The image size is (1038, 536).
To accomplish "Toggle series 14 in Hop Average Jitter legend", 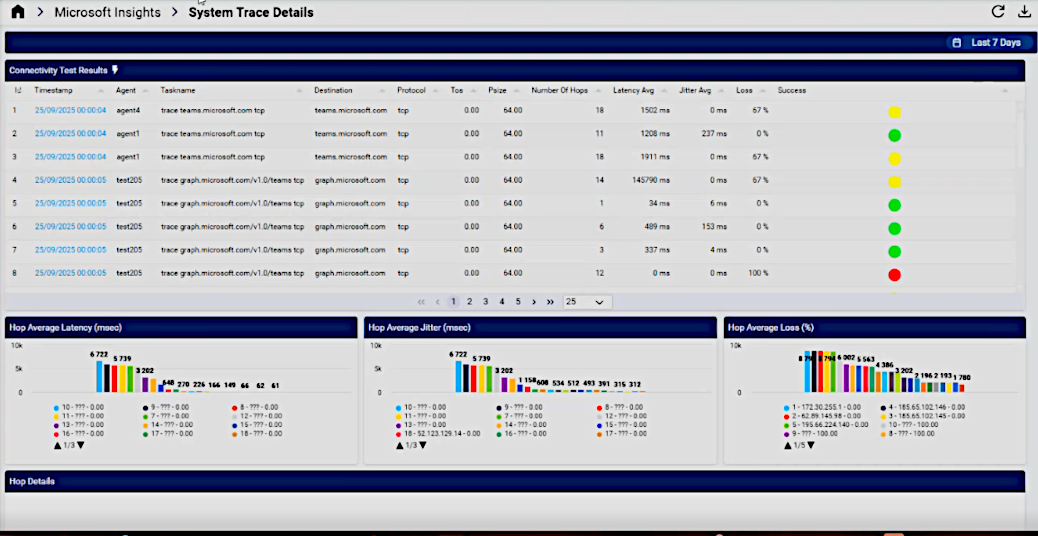I will tap(522, 425).
